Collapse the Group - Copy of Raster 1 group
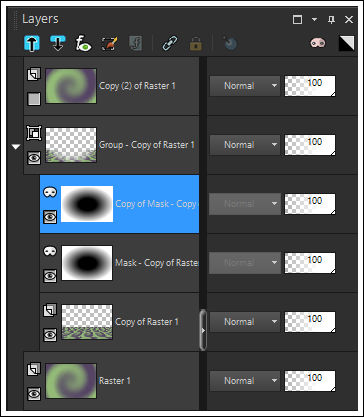 [16, 147]
